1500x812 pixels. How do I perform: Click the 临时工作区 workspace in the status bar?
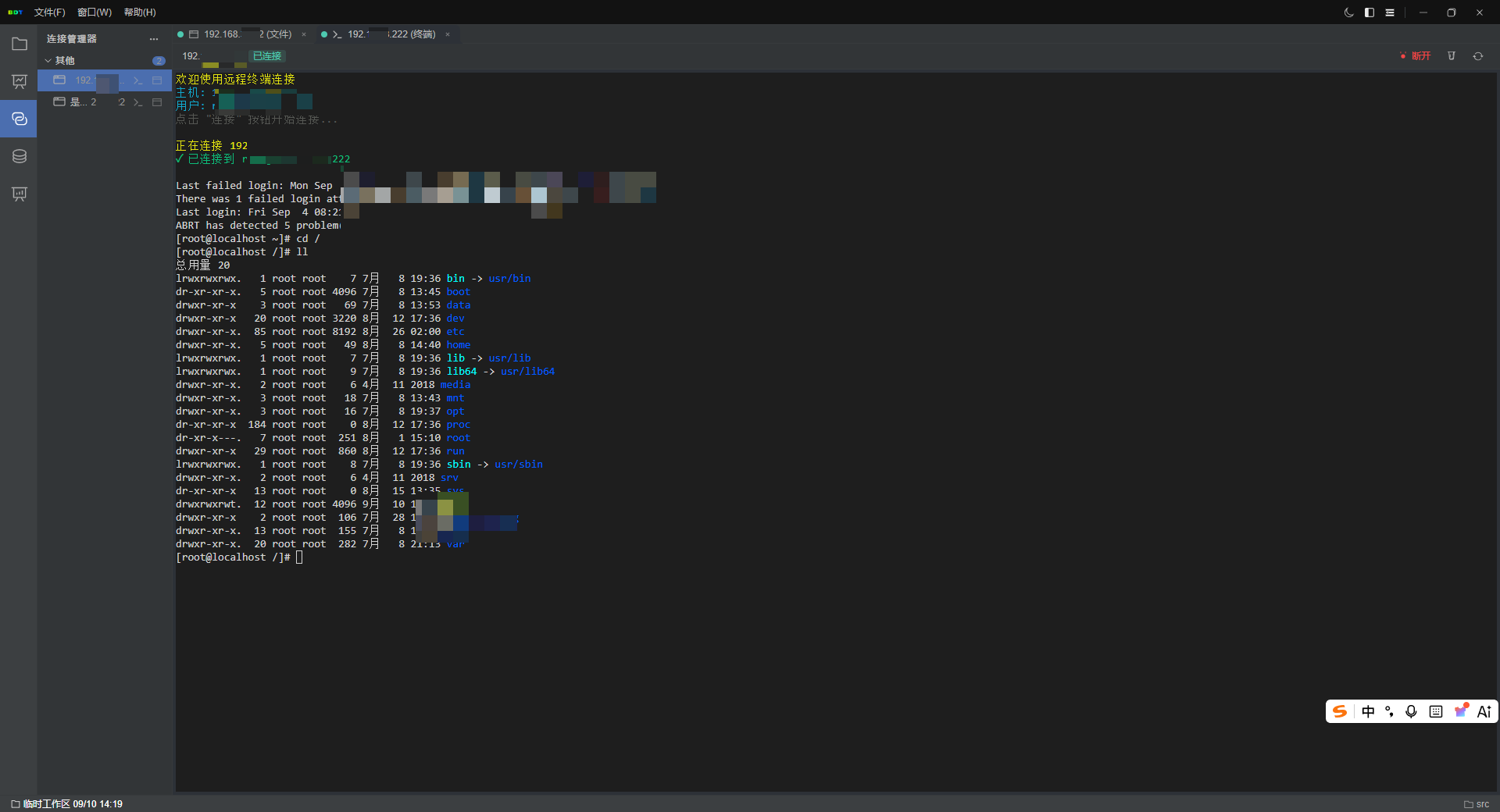[66, 804]
